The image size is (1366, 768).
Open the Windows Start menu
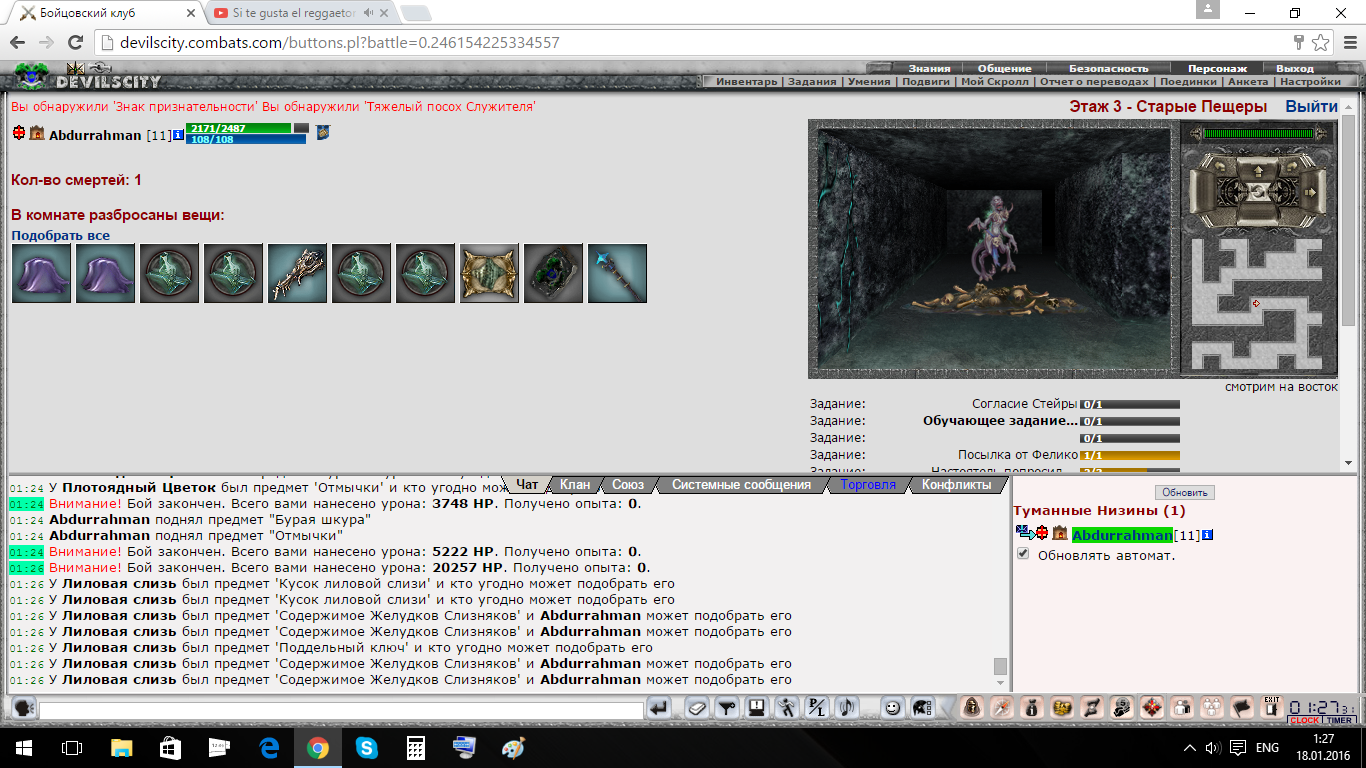point(23,747)
